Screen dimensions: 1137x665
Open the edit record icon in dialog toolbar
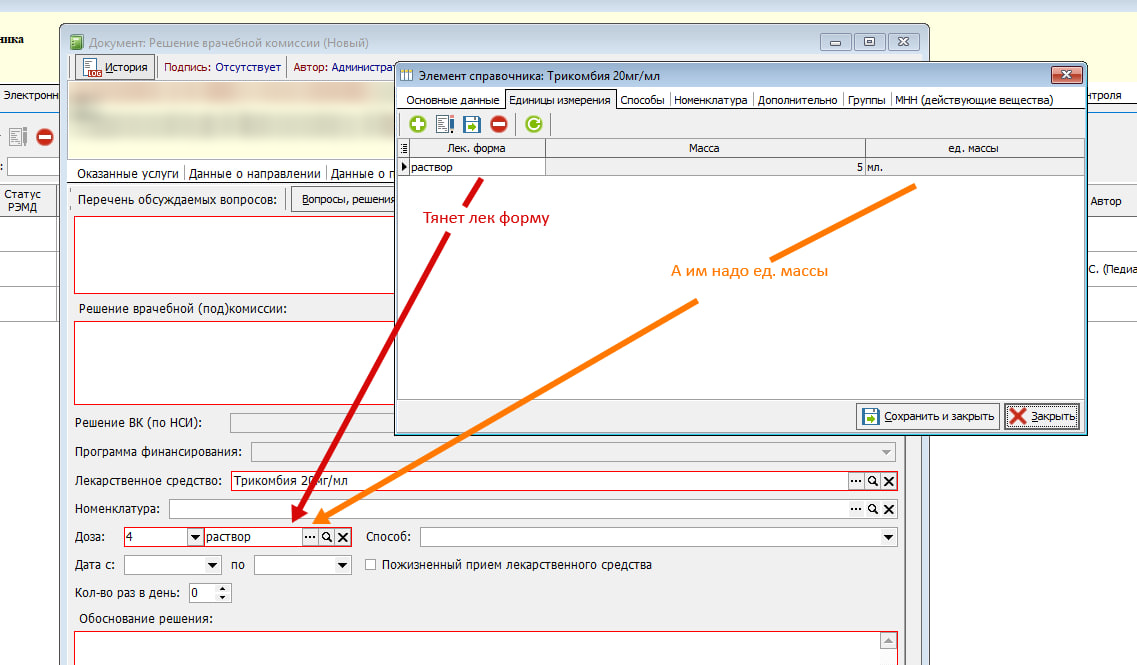pyautogui.click(x=445, y=124)
